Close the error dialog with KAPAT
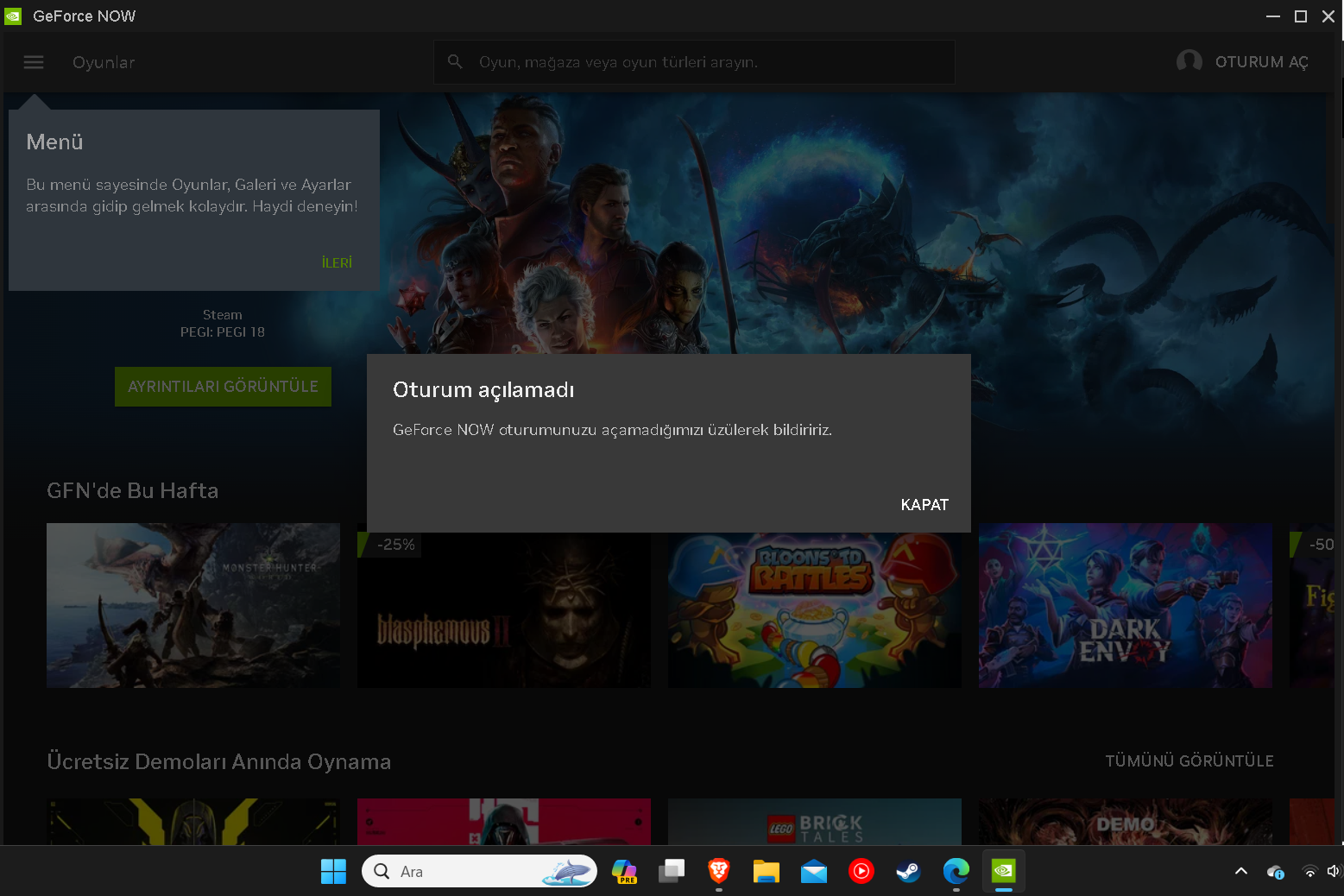1344x896 pixels. (x=924, y=505)
